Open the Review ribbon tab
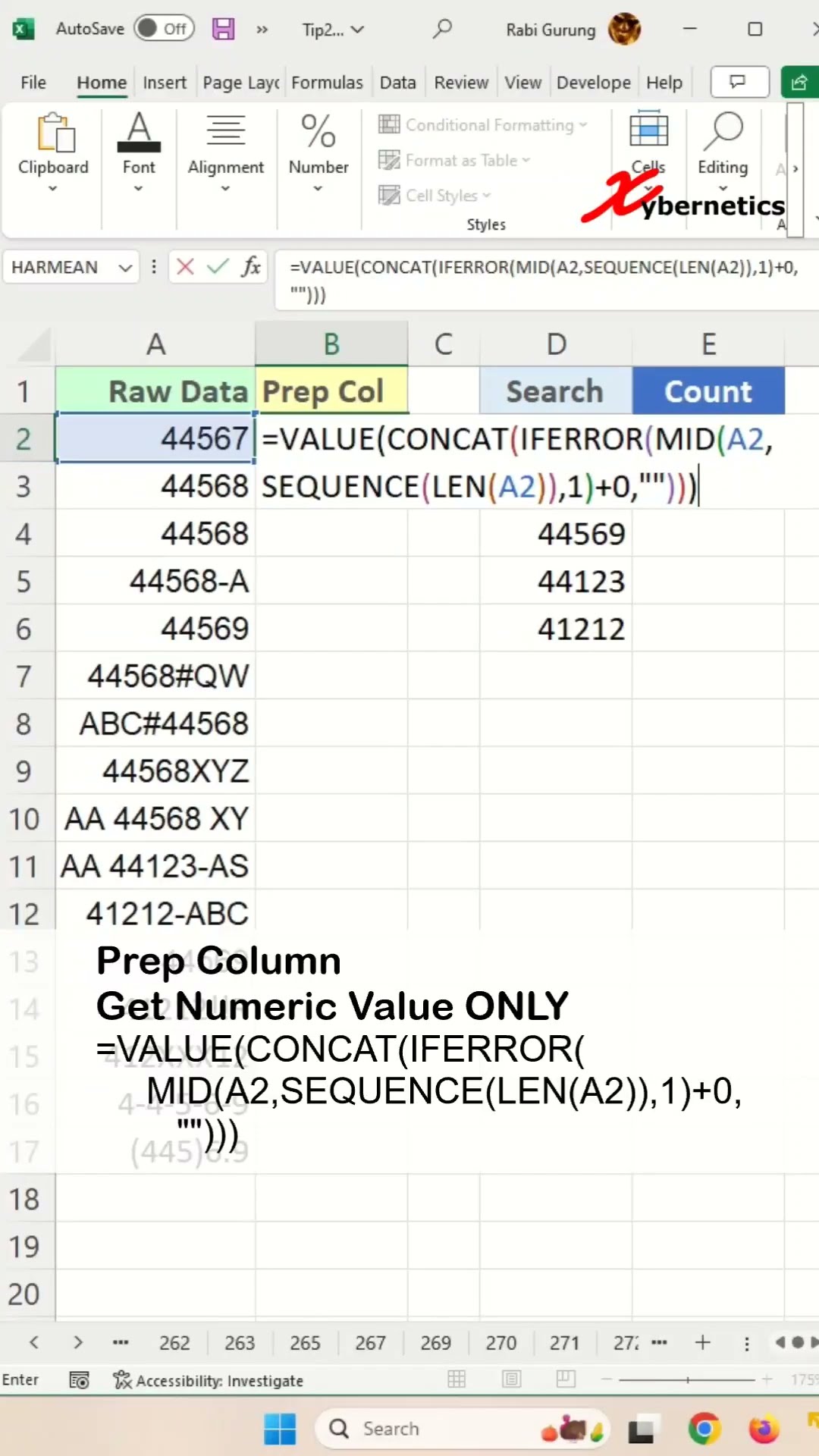The image size is (819, 1456). 461,83
